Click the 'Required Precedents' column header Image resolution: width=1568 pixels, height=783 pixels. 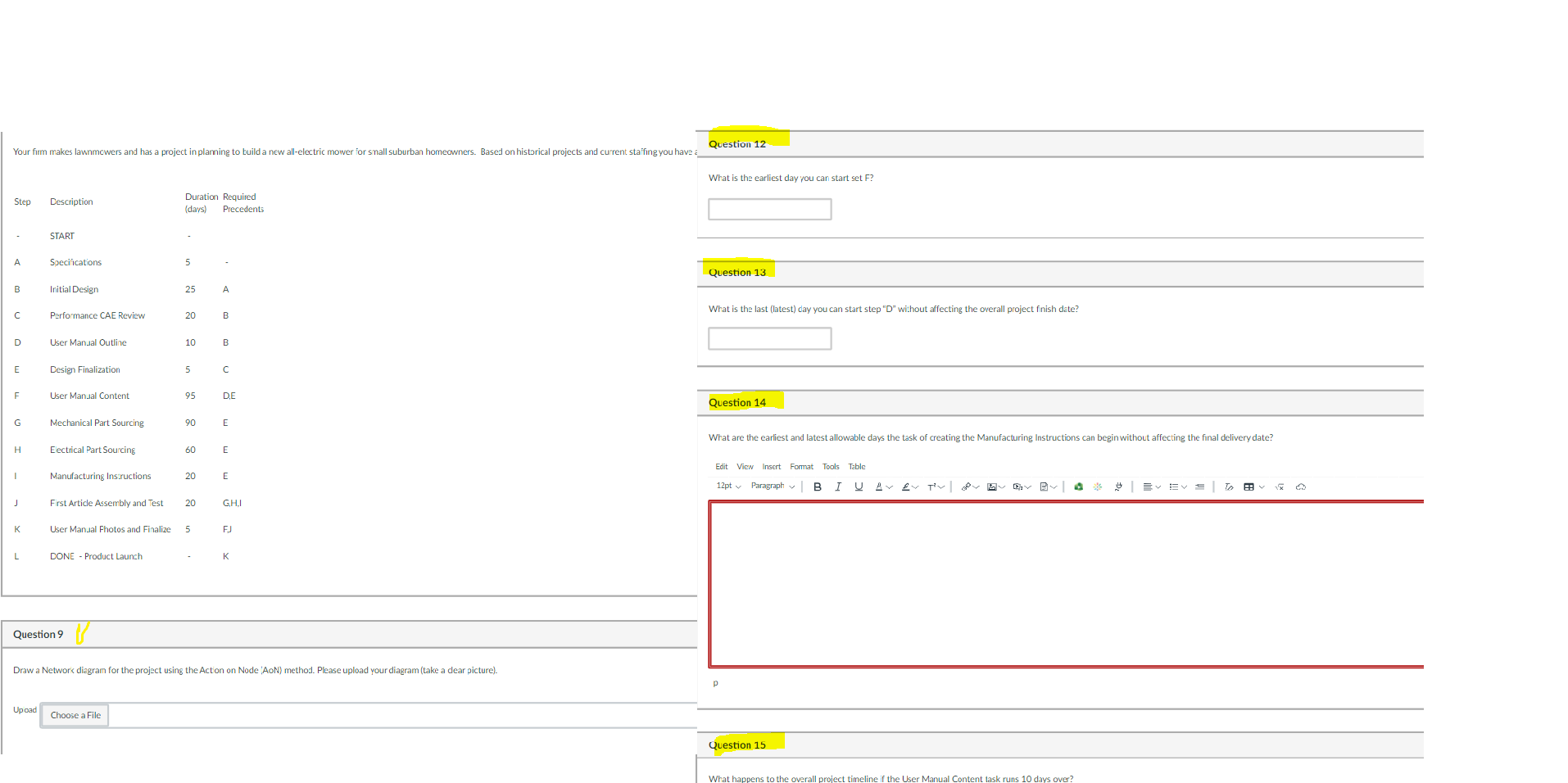pos(243,203)
